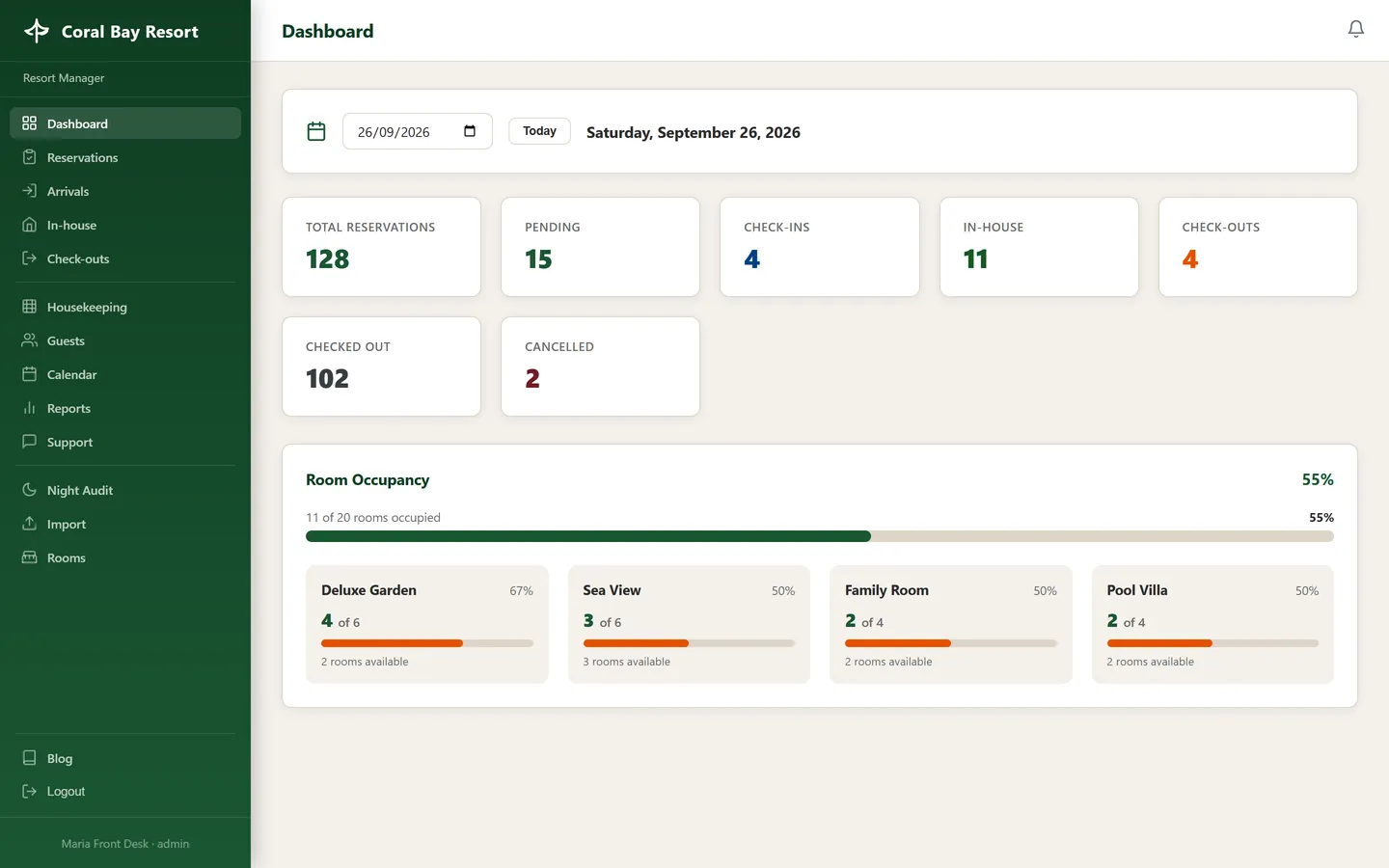The height and width of the screenshot is (868, 1389).
Task: Open the Reservations menu item
Action: coord(125,157)
